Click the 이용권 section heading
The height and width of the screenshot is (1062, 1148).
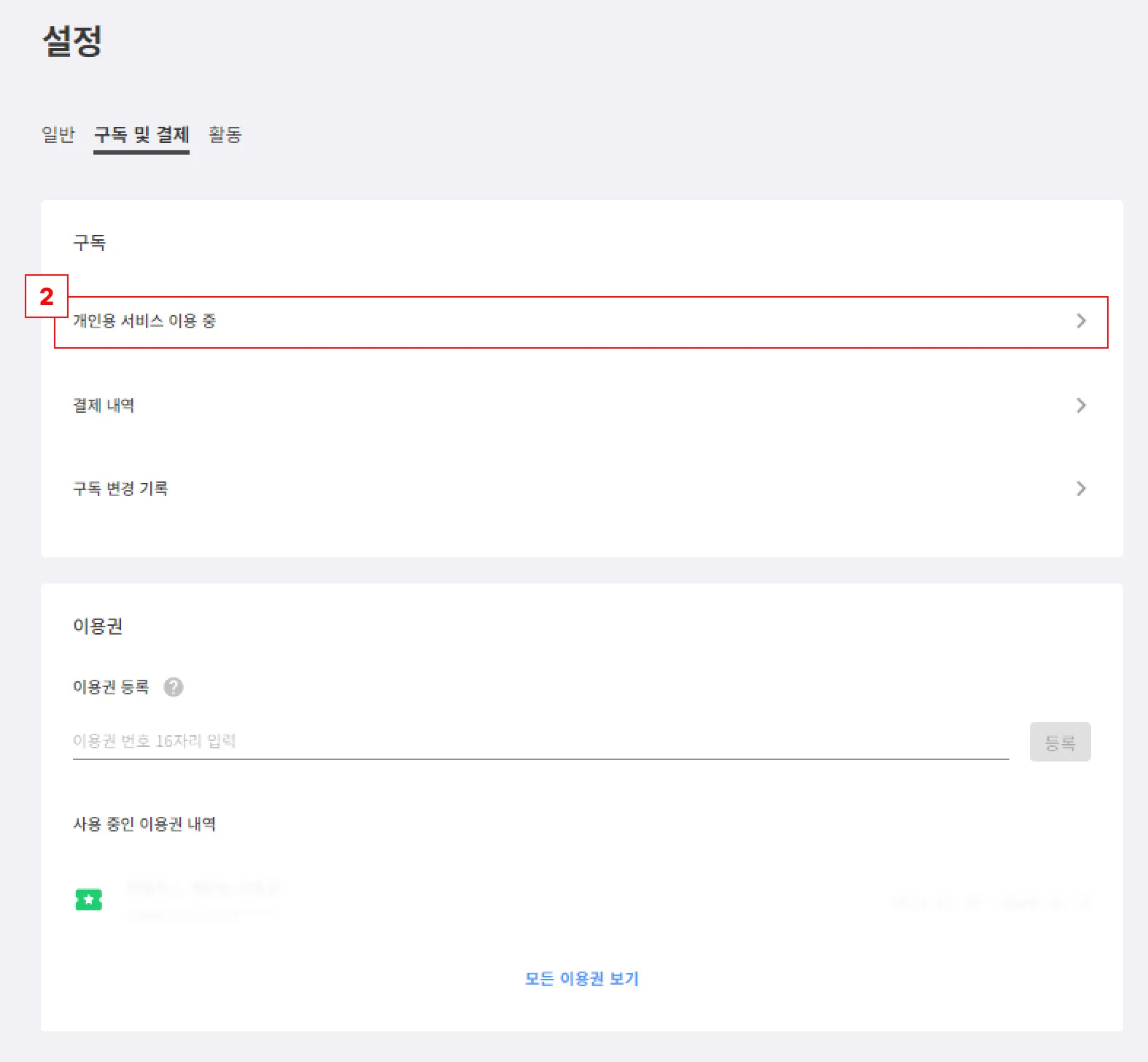click(98, 626)
